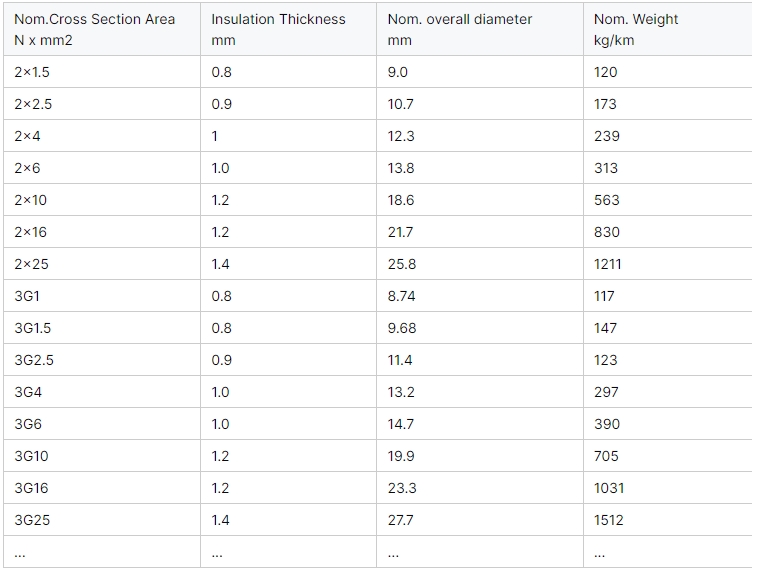This screenshot has width=757, height=571.
Task: Click the Nom.Cross Section Area header
Action: coord(102,29)
